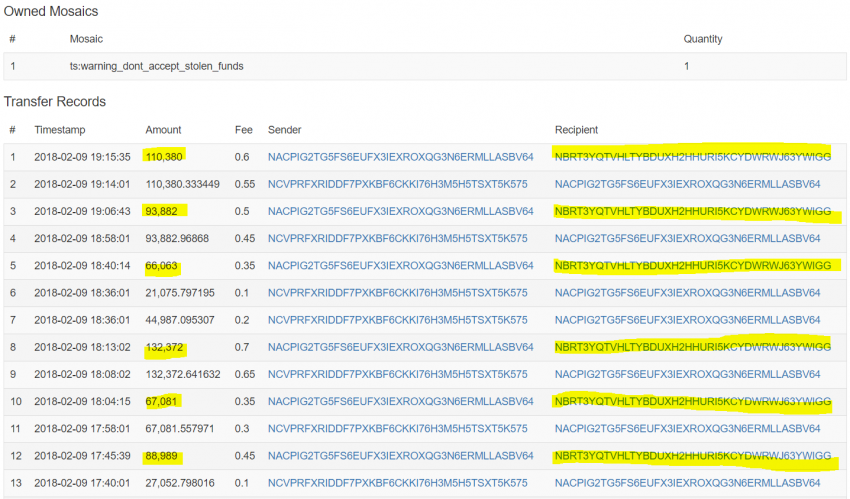
Task: Select timestamp 2018-02-09 17:45:39
Action: pos(82,456)
